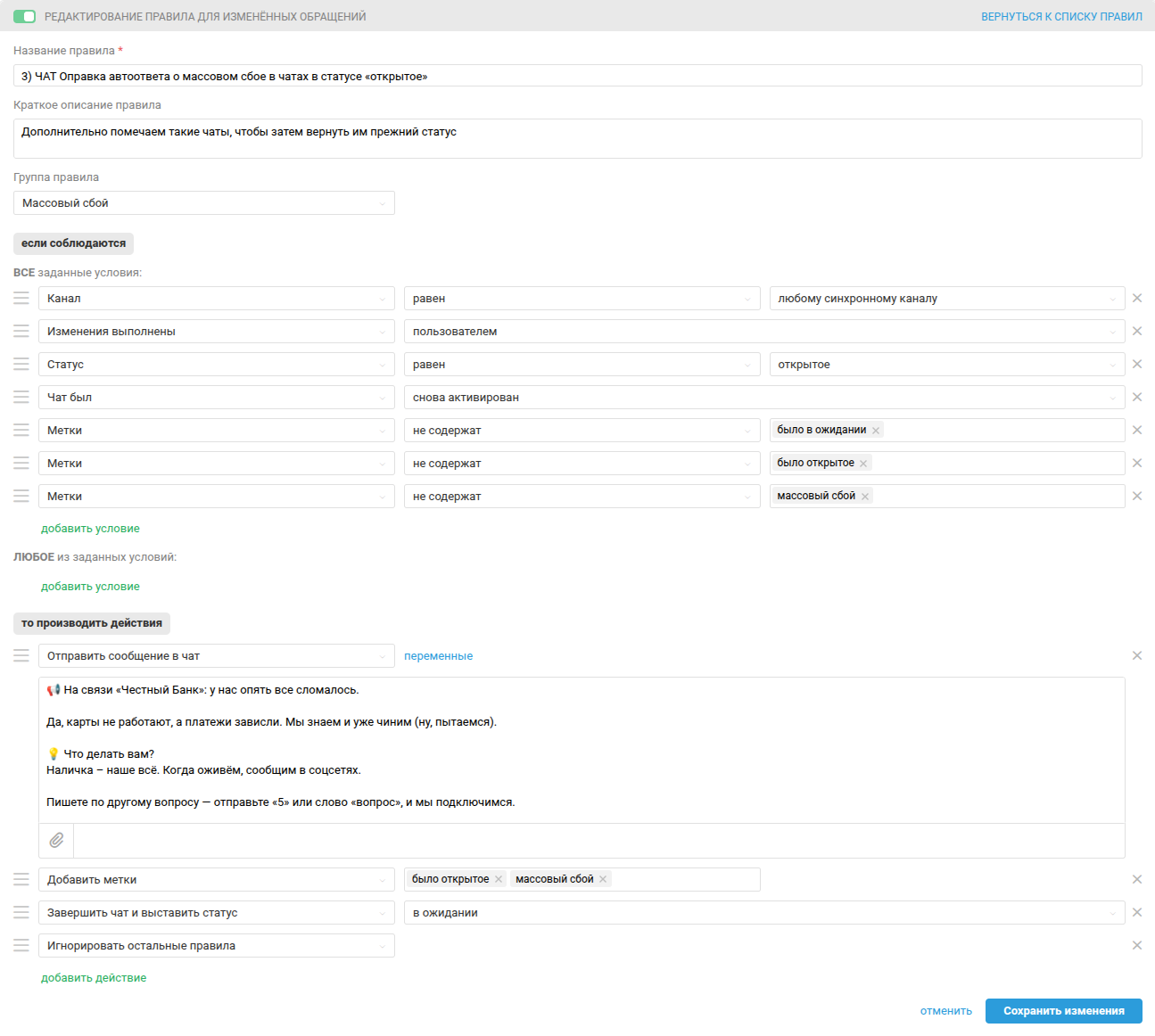This screenshot has width=1155, height=1036.
Task: Click 'Сохранить изменения' button
Action: (x=1063, y=1011)
